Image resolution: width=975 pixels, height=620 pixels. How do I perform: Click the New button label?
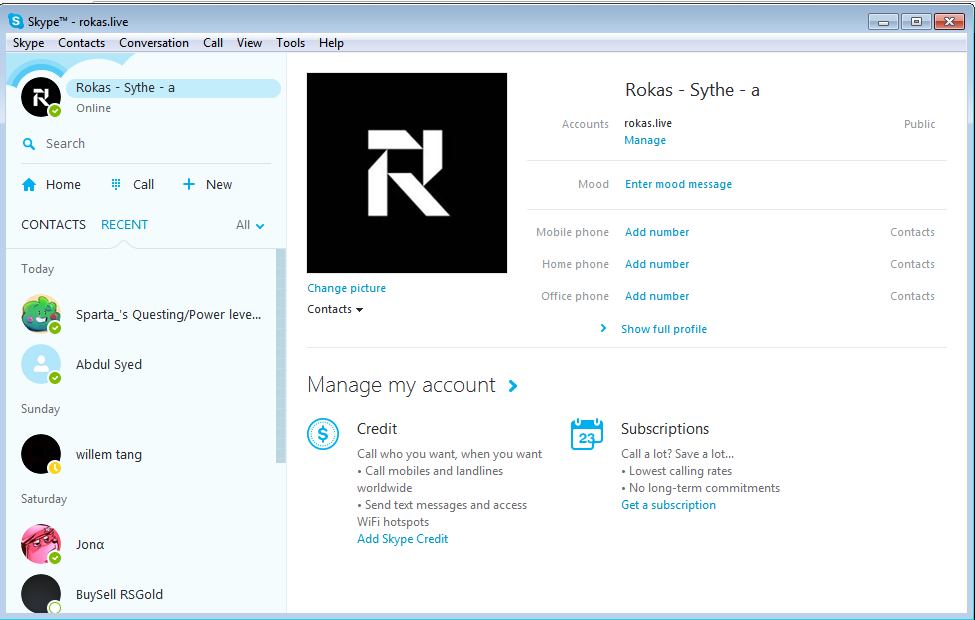pos(219,185)
